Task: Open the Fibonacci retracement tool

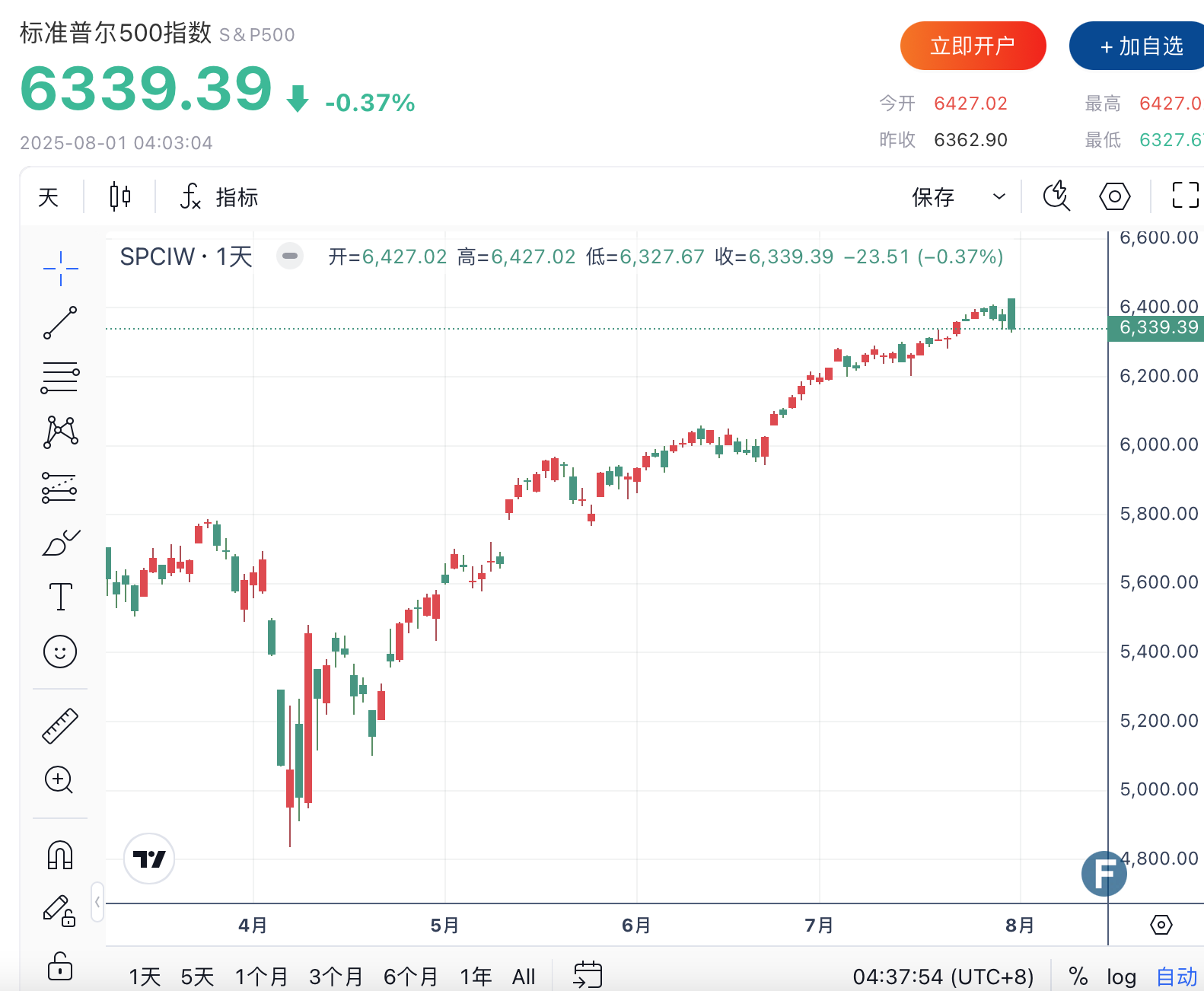Action: coord(60,378)
